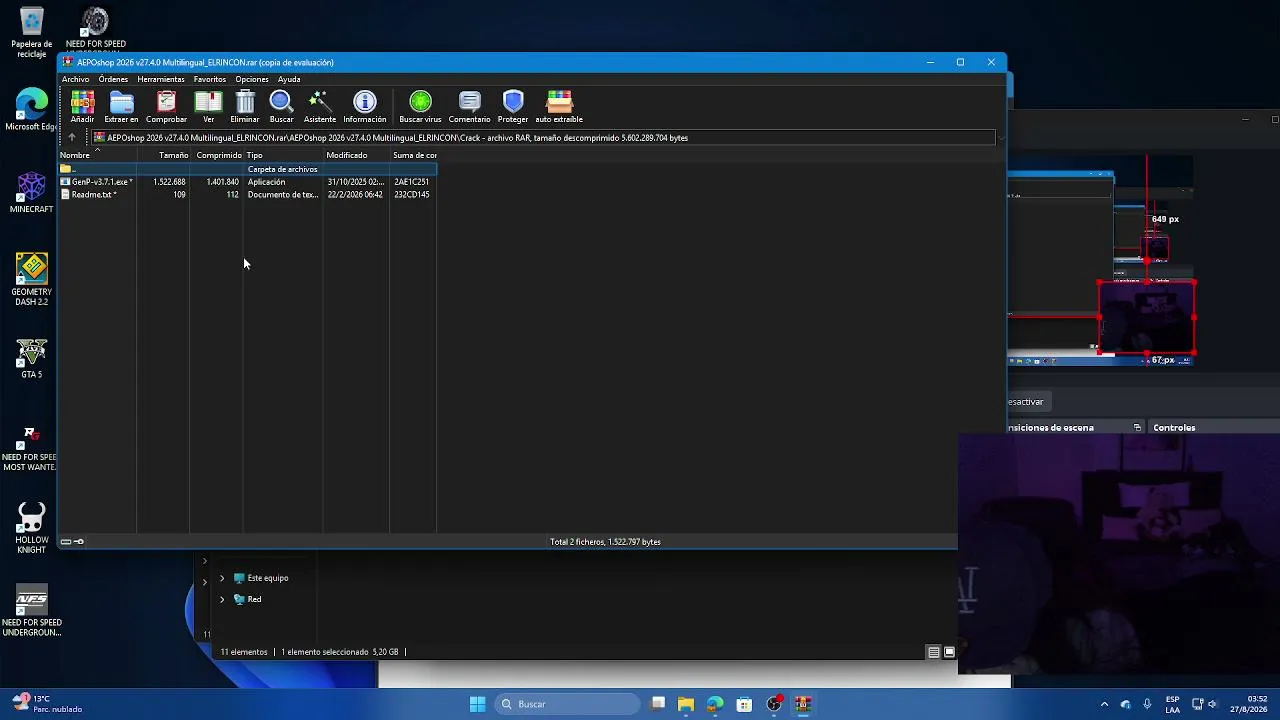Select the Readme.txt file row
The height and width of the screenshot is (720, 1280).
tap(247, 195)
